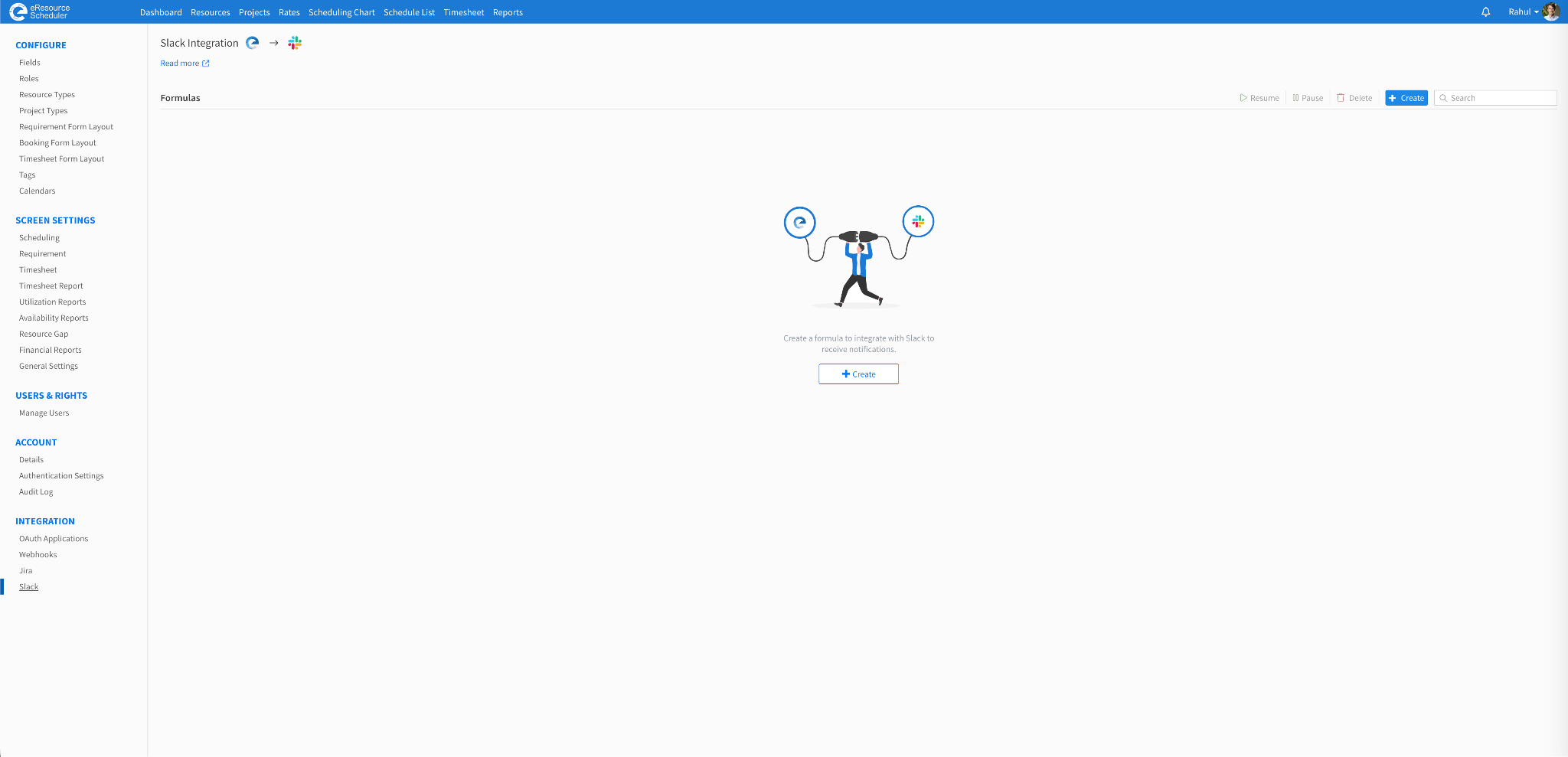Open Project Types settings
This screenshot has height=757, width=1568.
[43, 111]
